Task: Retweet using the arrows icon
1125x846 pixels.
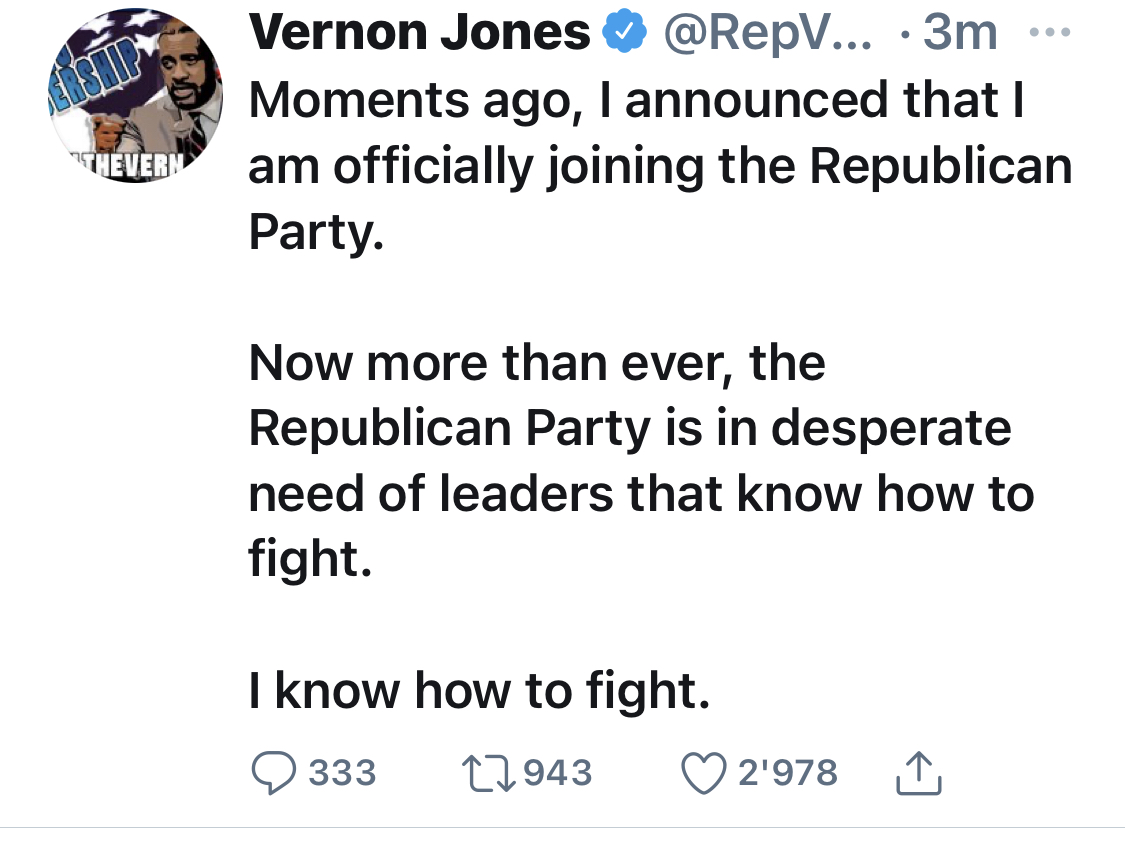Action: [489, 773]
